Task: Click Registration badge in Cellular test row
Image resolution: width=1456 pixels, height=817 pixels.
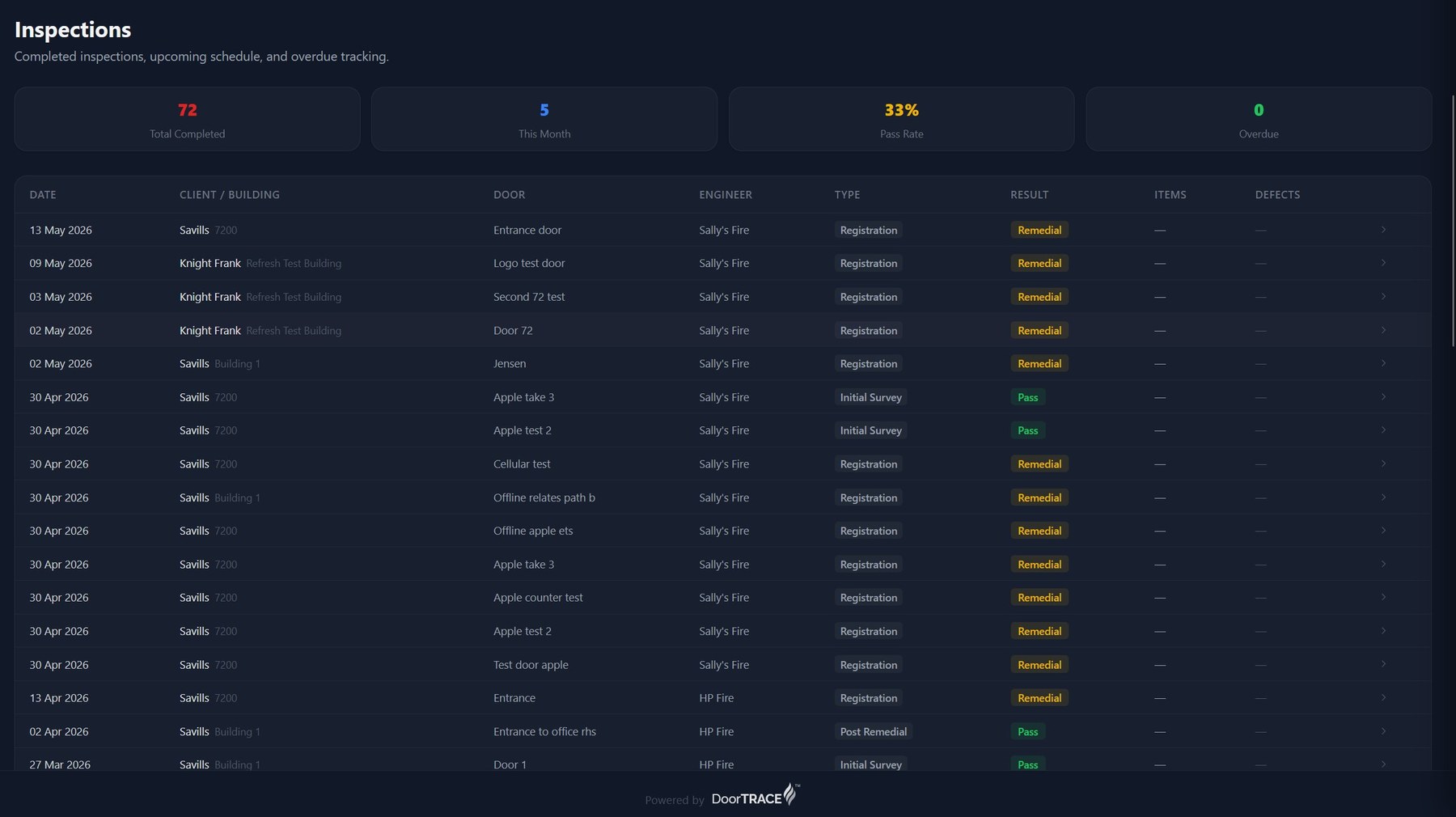Action: [x=869, y=464]
